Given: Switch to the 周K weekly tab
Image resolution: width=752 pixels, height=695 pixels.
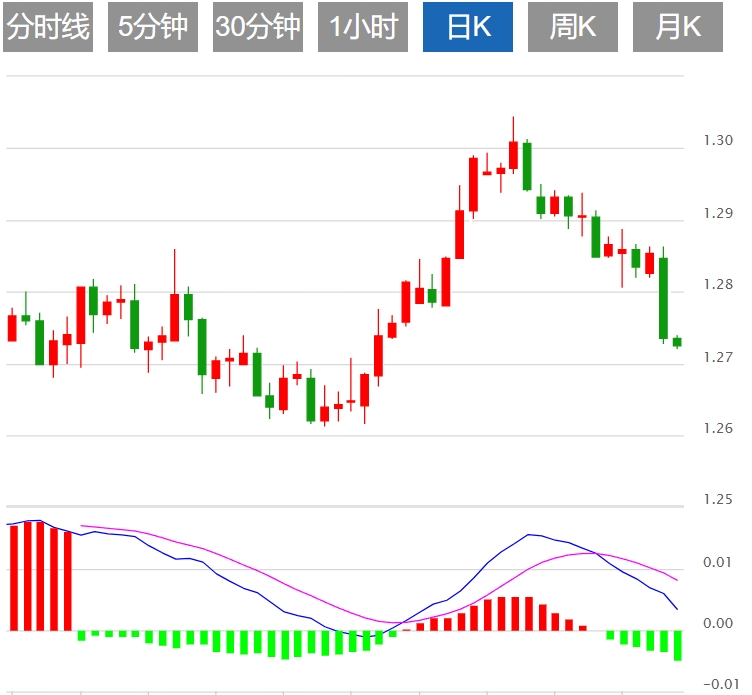Looking at the screenshot, I should click(573, 27).
